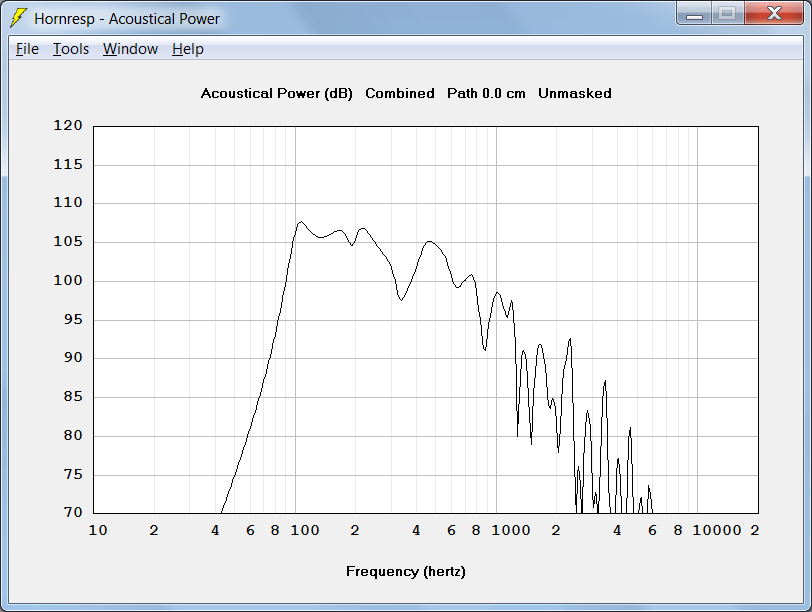Click the 'Combined' label above chart

400,94
